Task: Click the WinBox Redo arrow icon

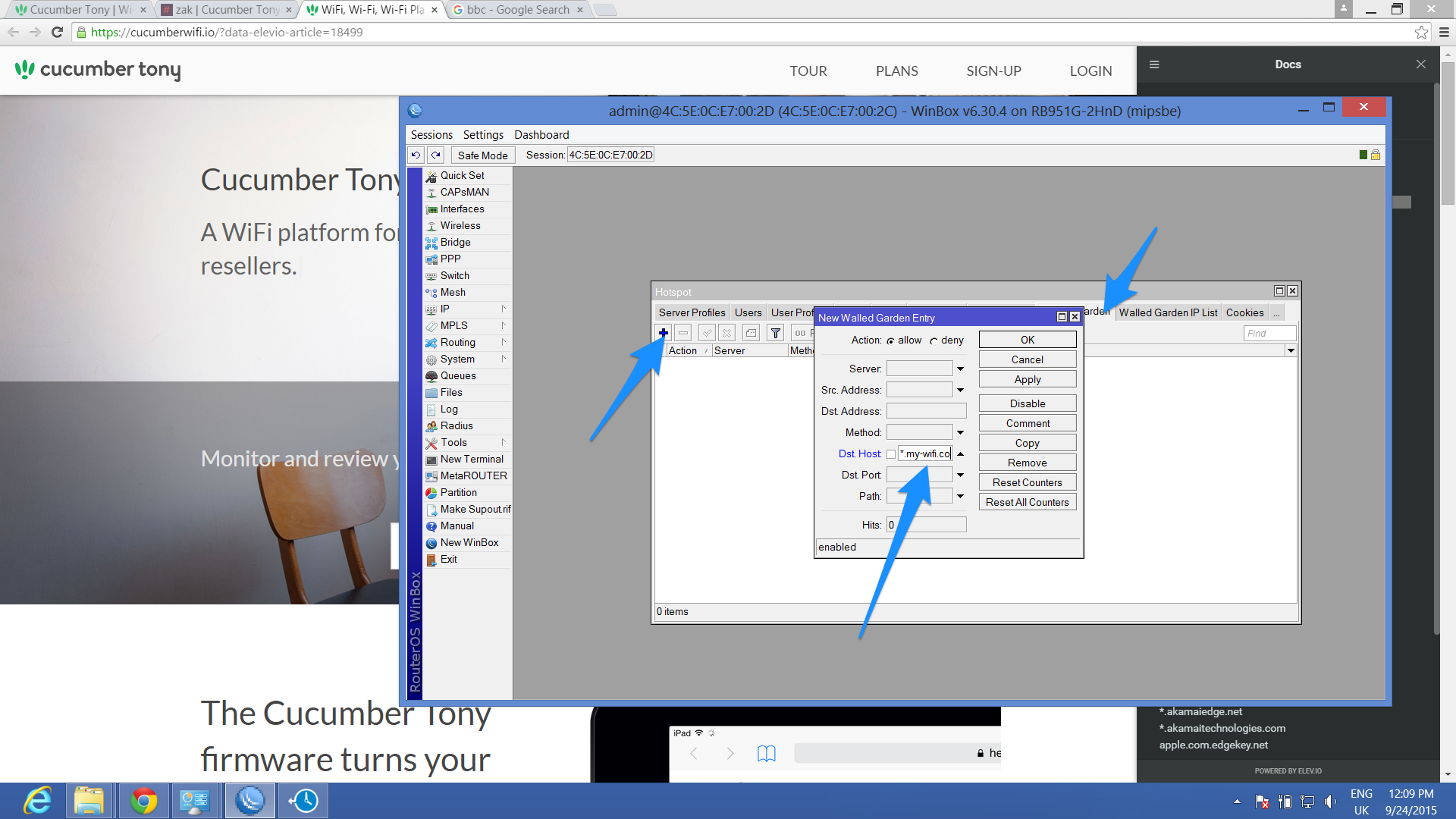Action: pyautogui.click(x=436, y=155)
